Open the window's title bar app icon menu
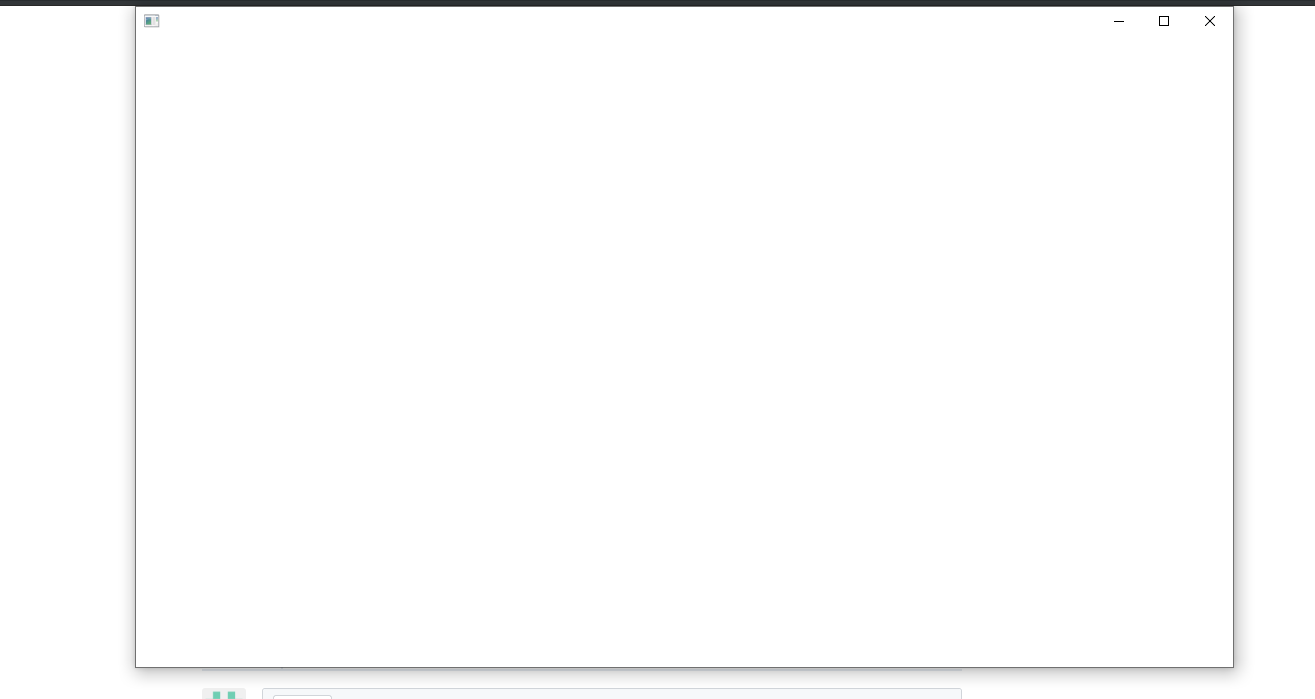Viewport: 1315px width, 699px height. click(x=152, y=21)
